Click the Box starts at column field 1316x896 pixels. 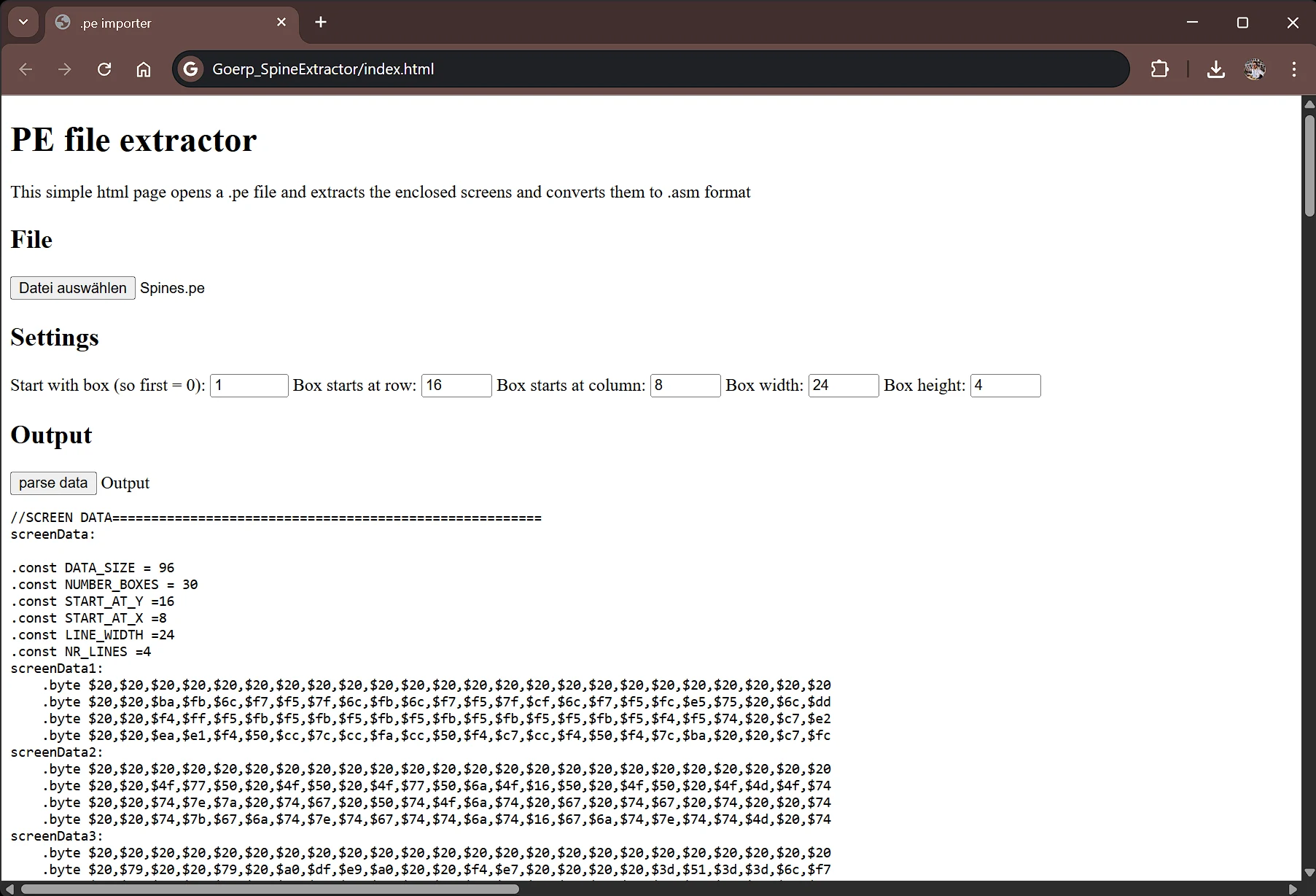[685, 386]
